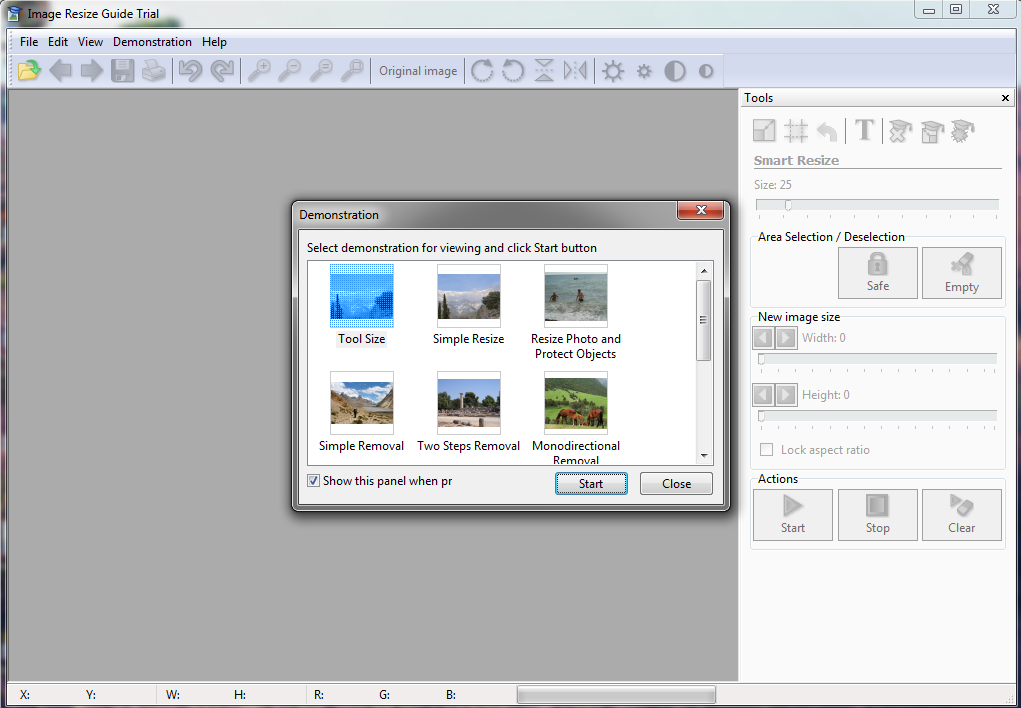This screenshot has height=708, width=1021.
Task: Click the Open file folder icon
Action: [x=29, y=71]
